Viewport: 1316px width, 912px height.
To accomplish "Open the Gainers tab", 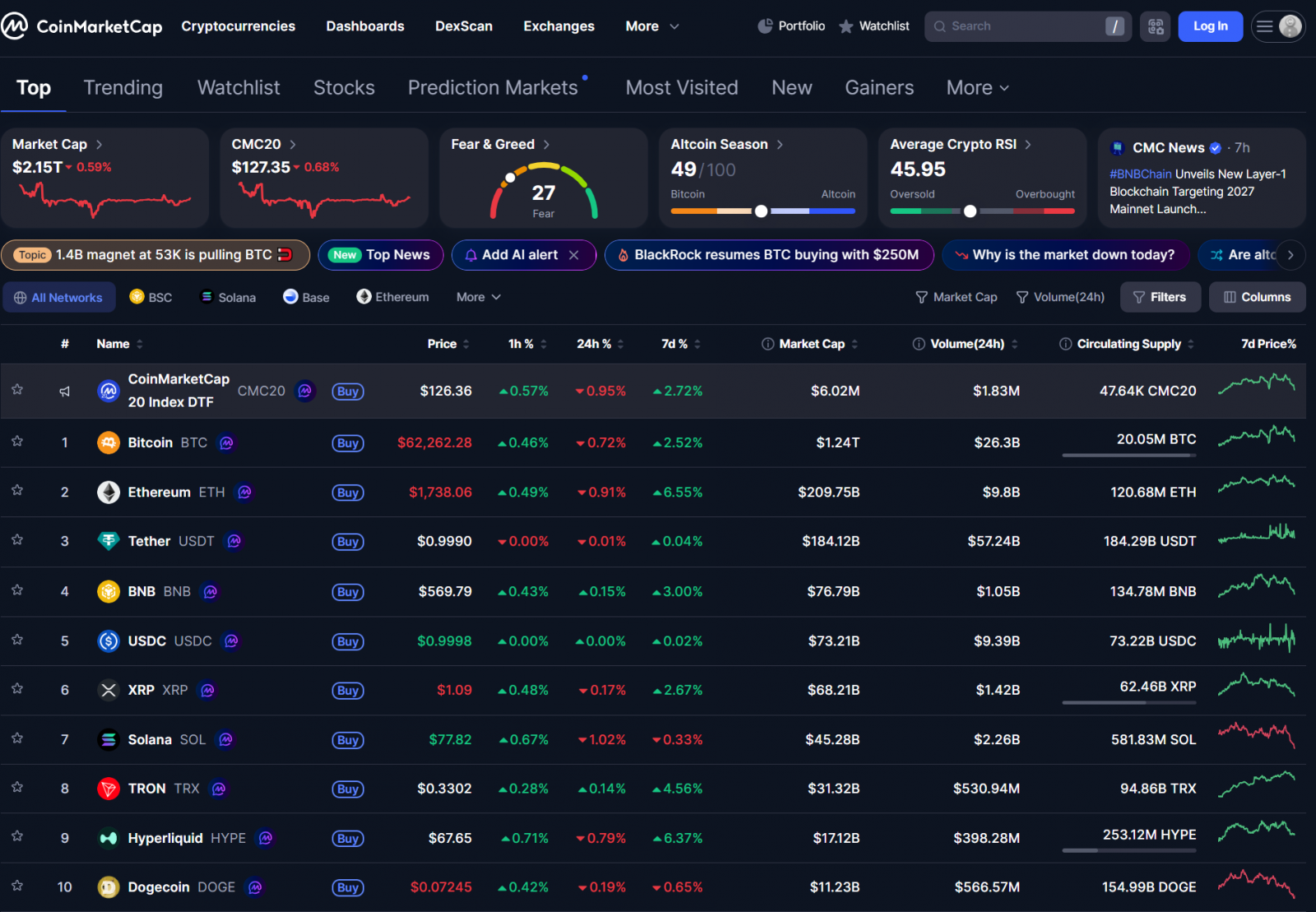I will (879, 87).
